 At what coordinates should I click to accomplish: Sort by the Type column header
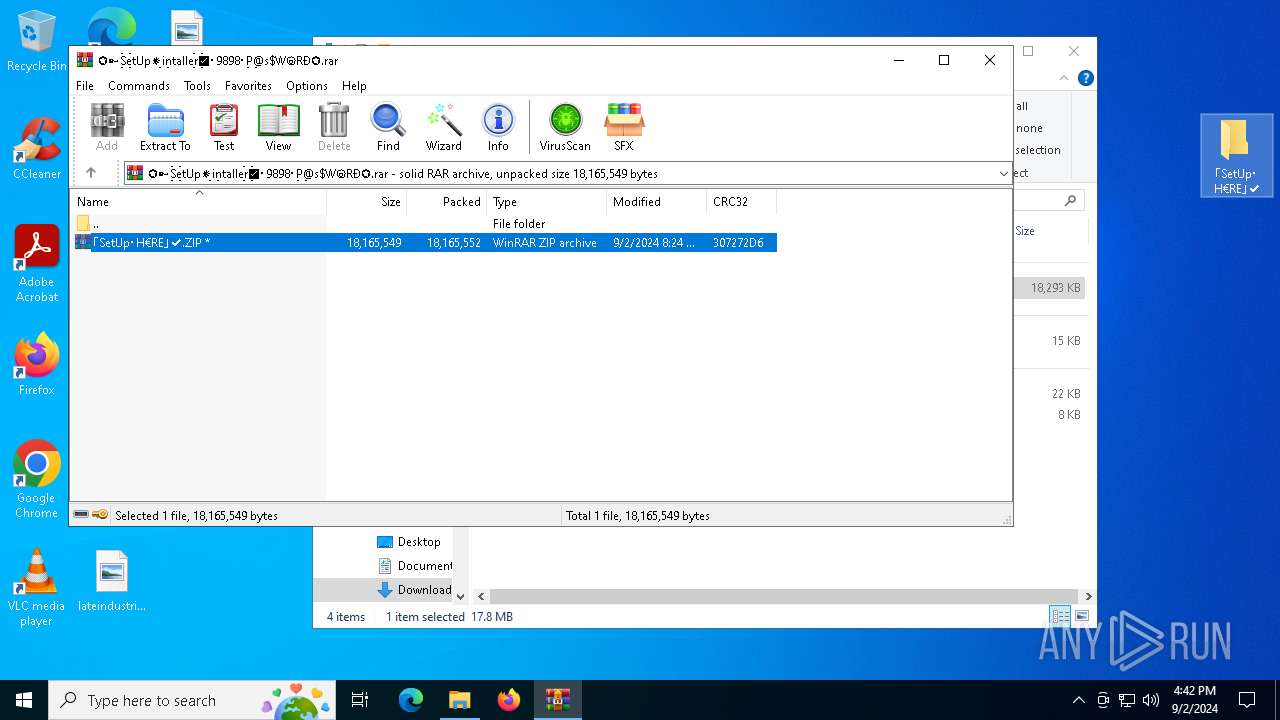tap(547, 201)
